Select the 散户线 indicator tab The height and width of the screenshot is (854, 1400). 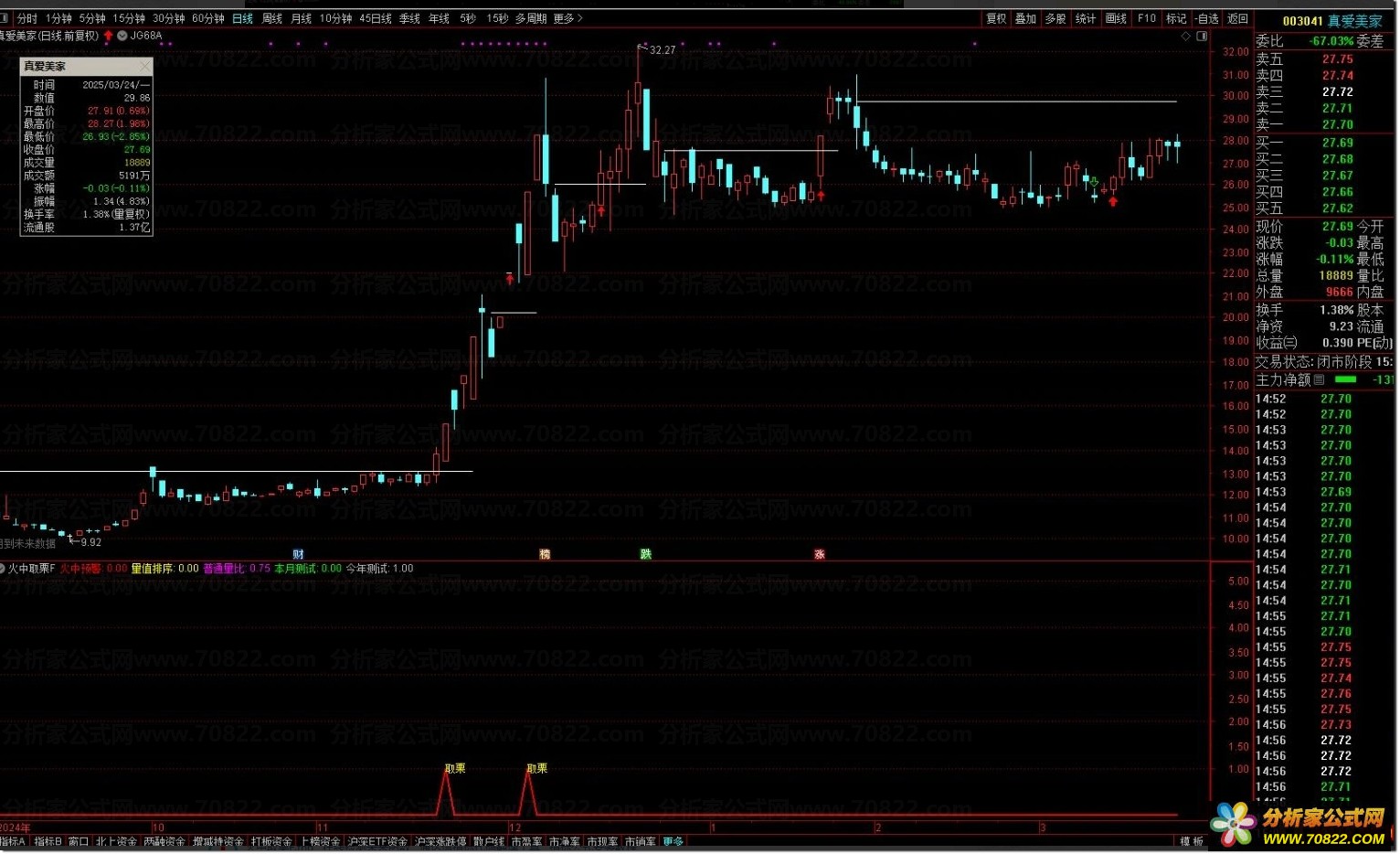[489, 841]
